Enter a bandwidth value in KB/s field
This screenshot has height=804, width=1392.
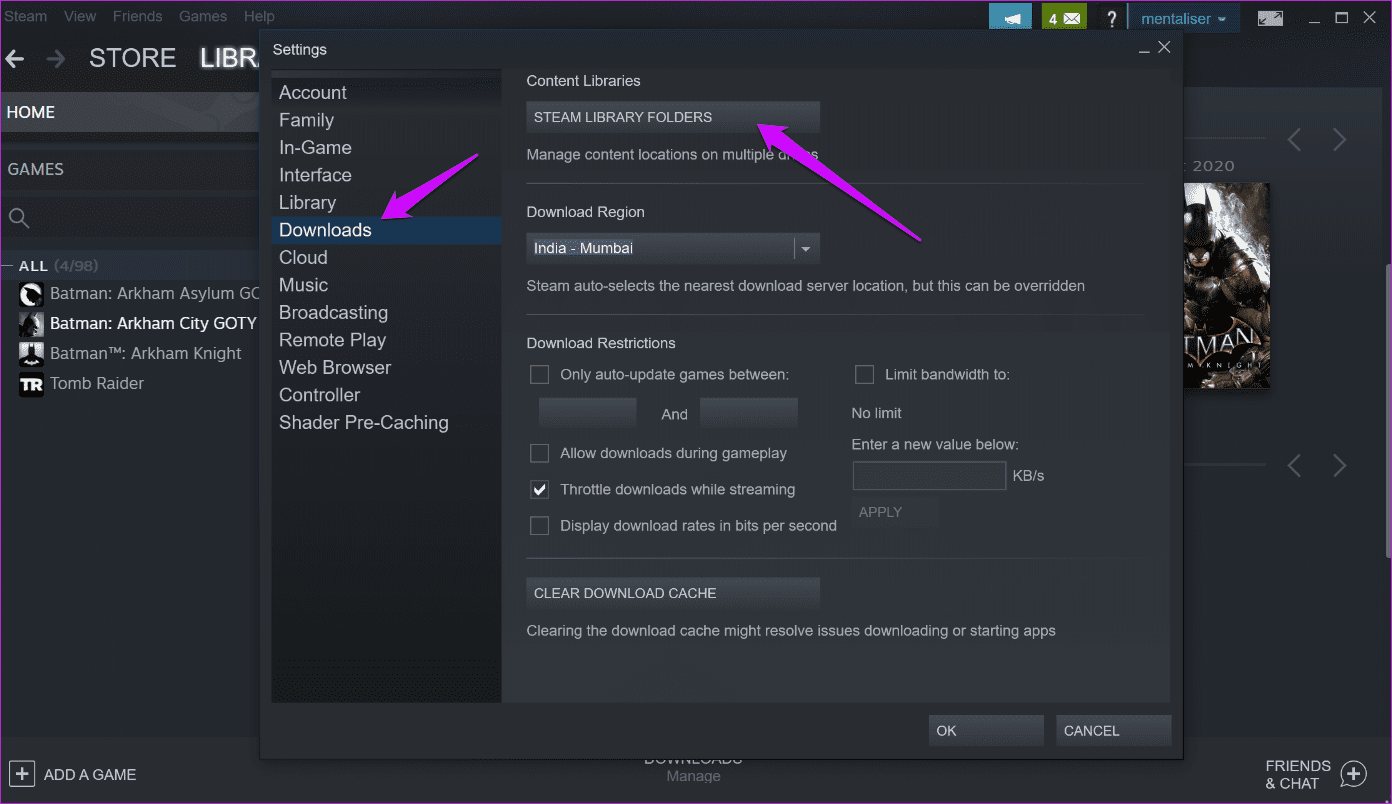pyautogui.click(x=928, y=475)
